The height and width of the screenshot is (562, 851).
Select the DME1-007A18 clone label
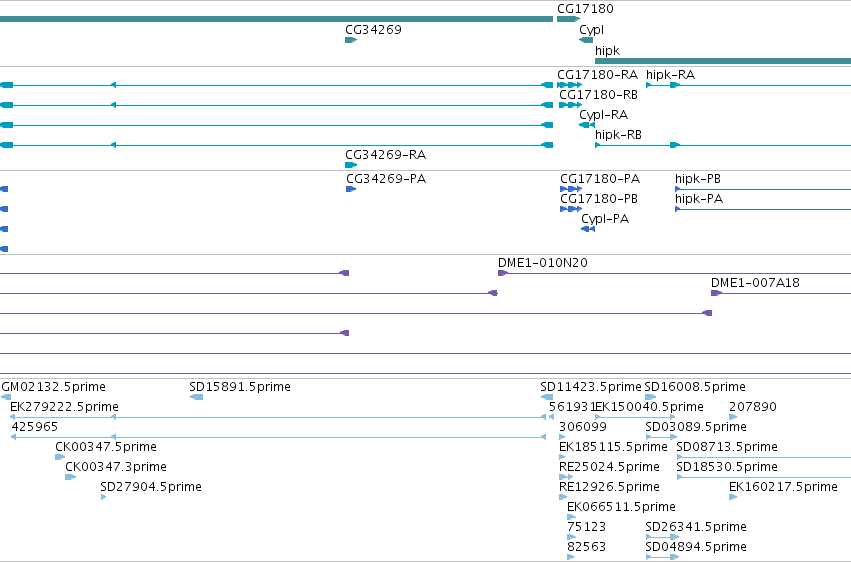(x=755, y=283)
